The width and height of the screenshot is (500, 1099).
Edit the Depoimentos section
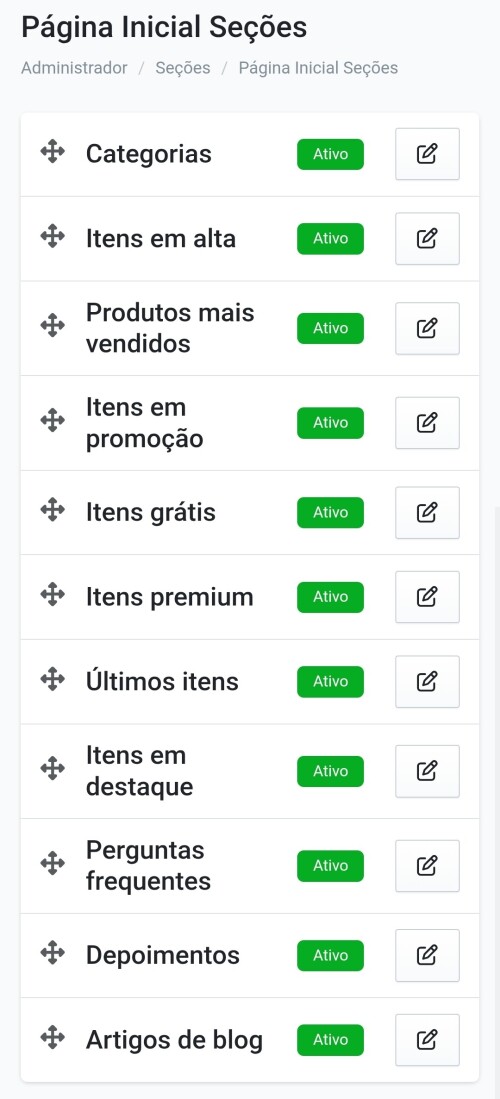click(427, 955)
